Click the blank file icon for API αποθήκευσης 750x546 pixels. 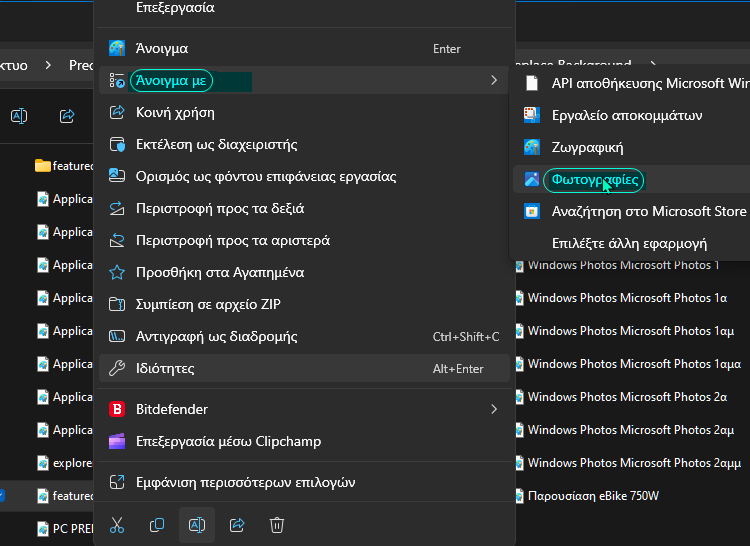[x=532, y=83]
